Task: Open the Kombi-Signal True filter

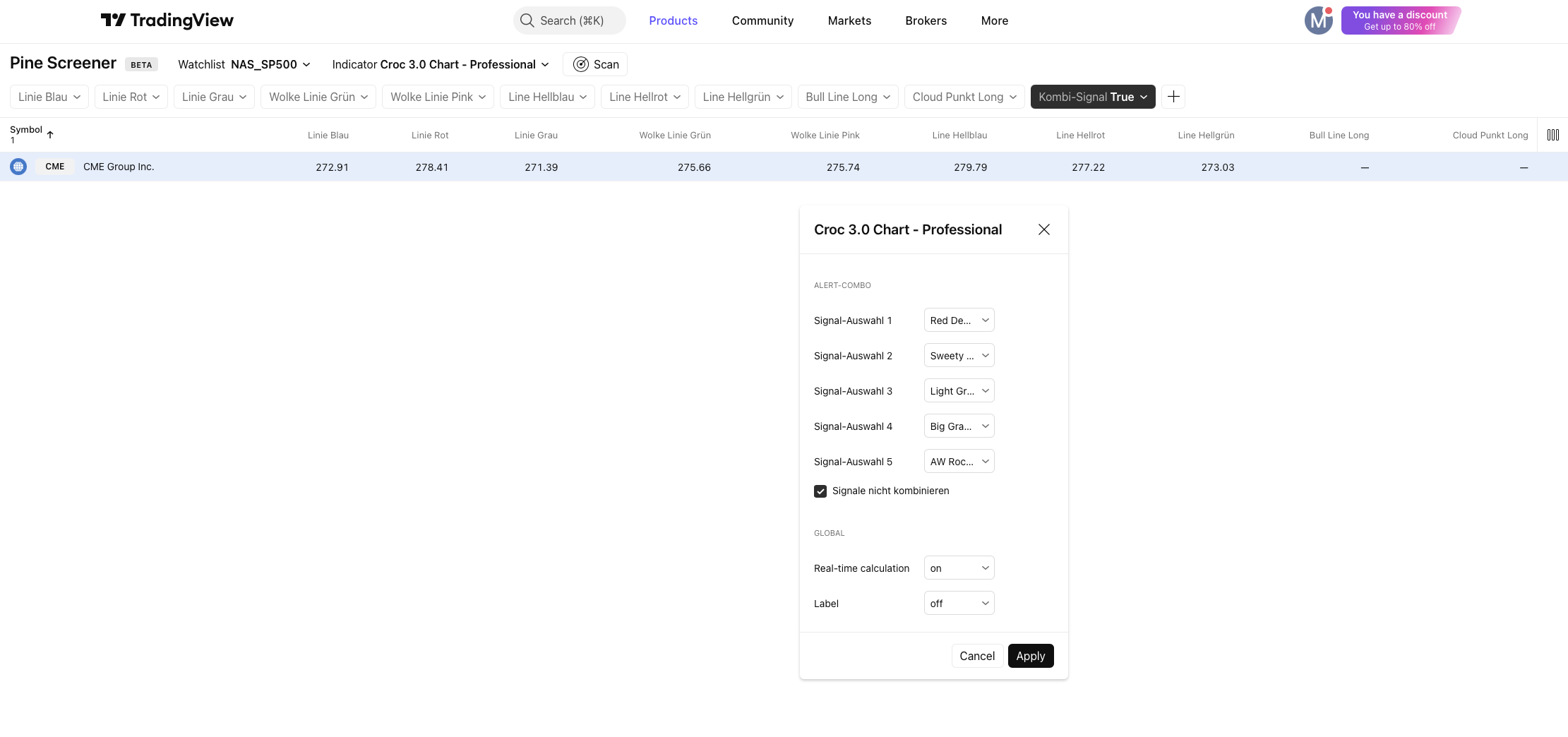Action: pyautogui.click(x=1092, y=97)
